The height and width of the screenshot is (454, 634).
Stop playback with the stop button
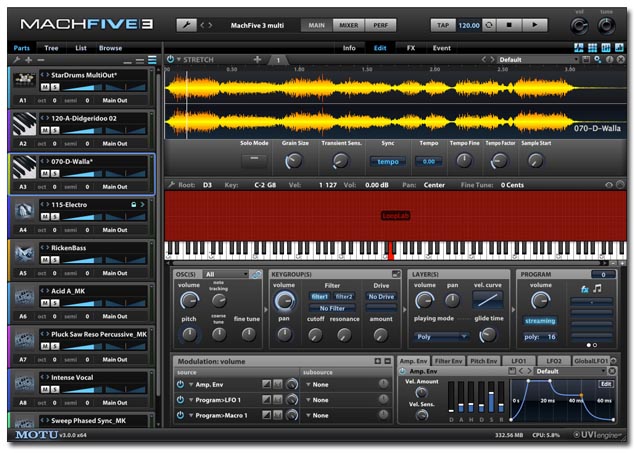point(509,25)
